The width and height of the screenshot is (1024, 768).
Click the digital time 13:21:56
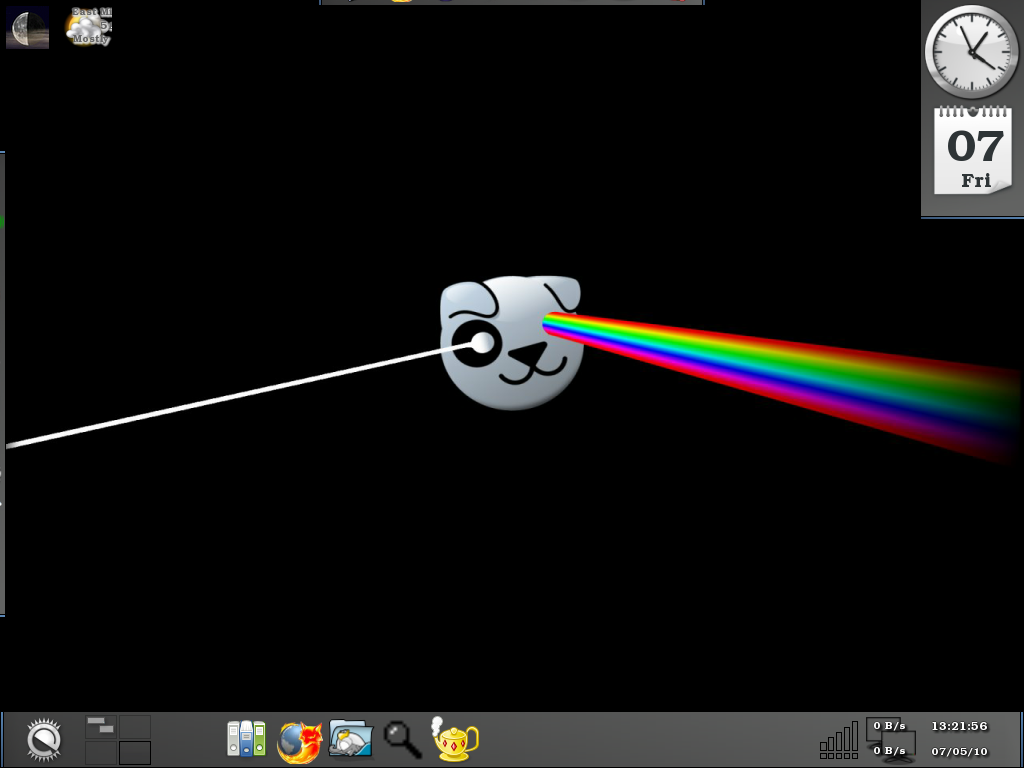[x=959, y=726]
